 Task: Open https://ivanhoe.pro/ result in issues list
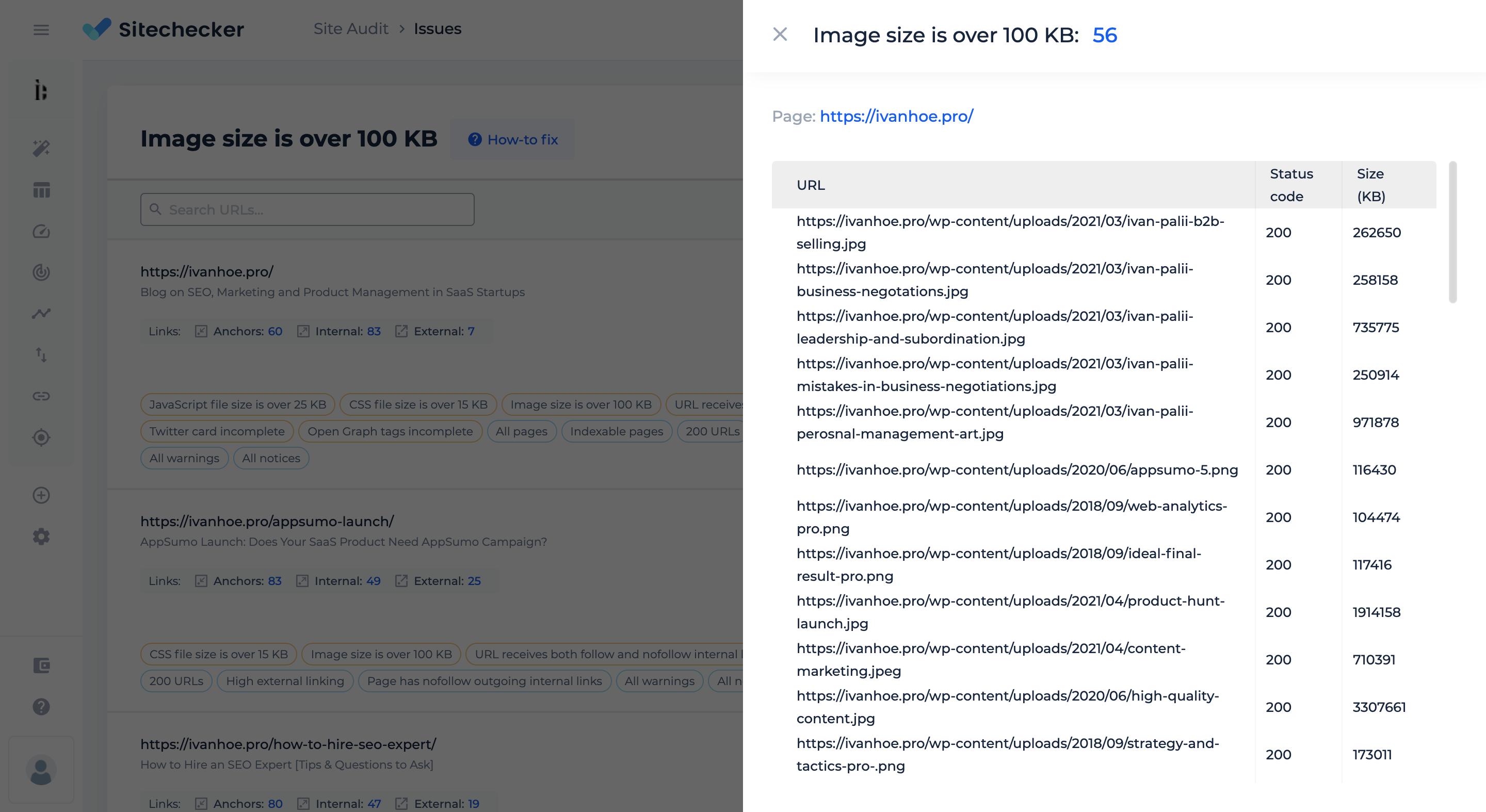(206, 271)
